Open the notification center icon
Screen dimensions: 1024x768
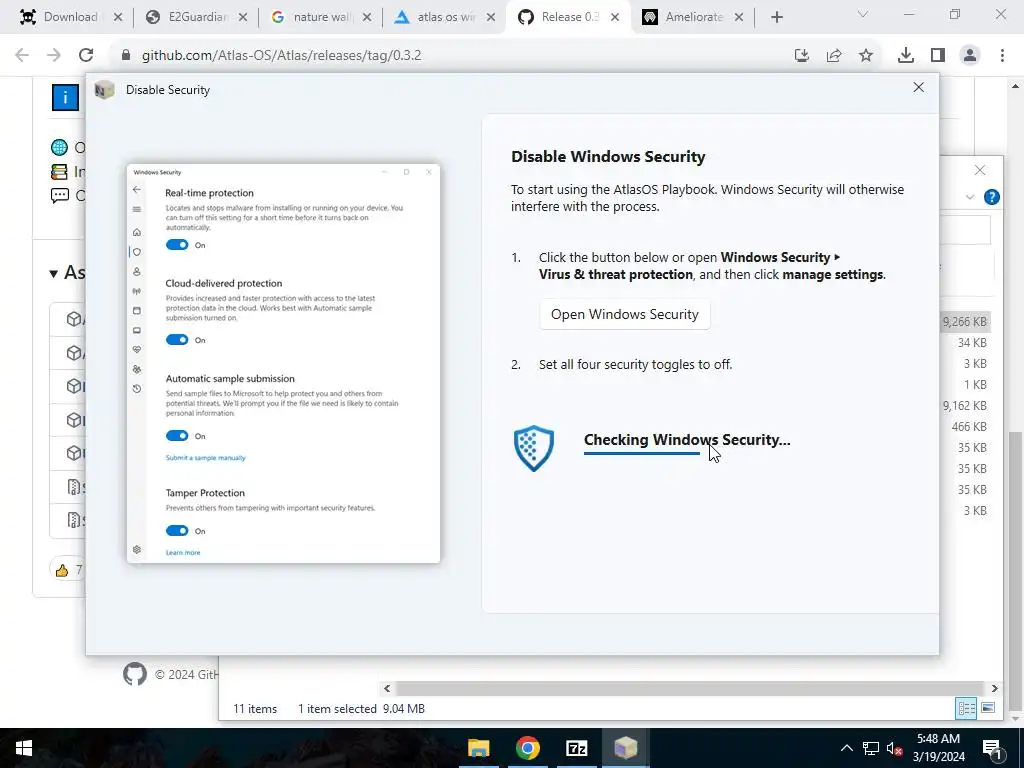[x=991, y=748]
